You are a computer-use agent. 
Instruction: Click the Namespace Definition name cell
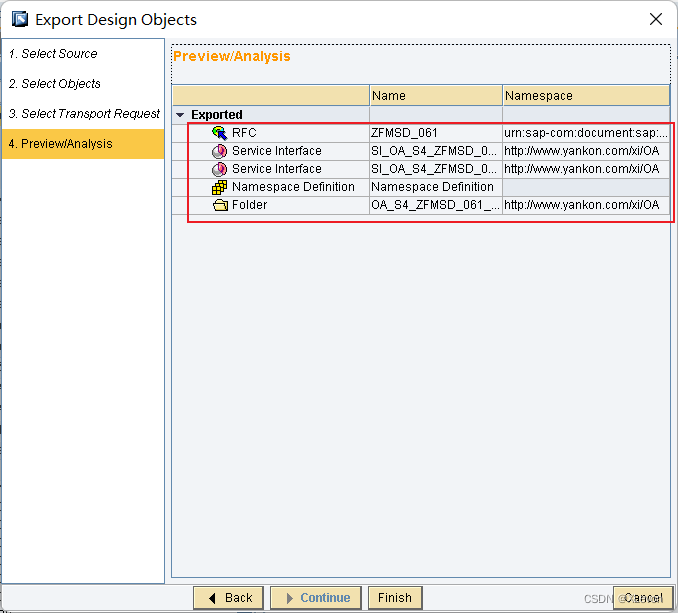coord(436,187)
